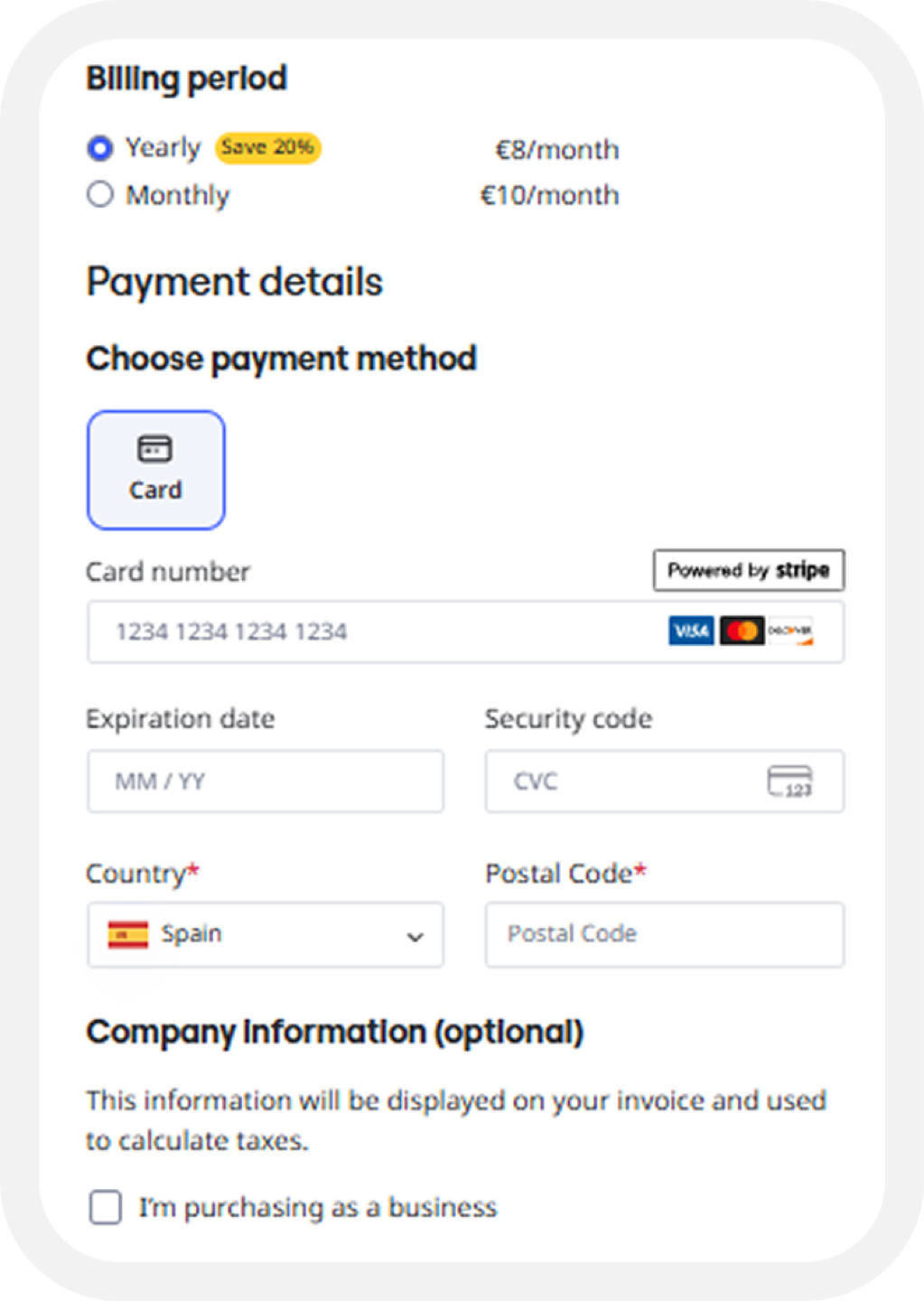
Task: Click the Save 20% badge
Action: click(267, 147)
